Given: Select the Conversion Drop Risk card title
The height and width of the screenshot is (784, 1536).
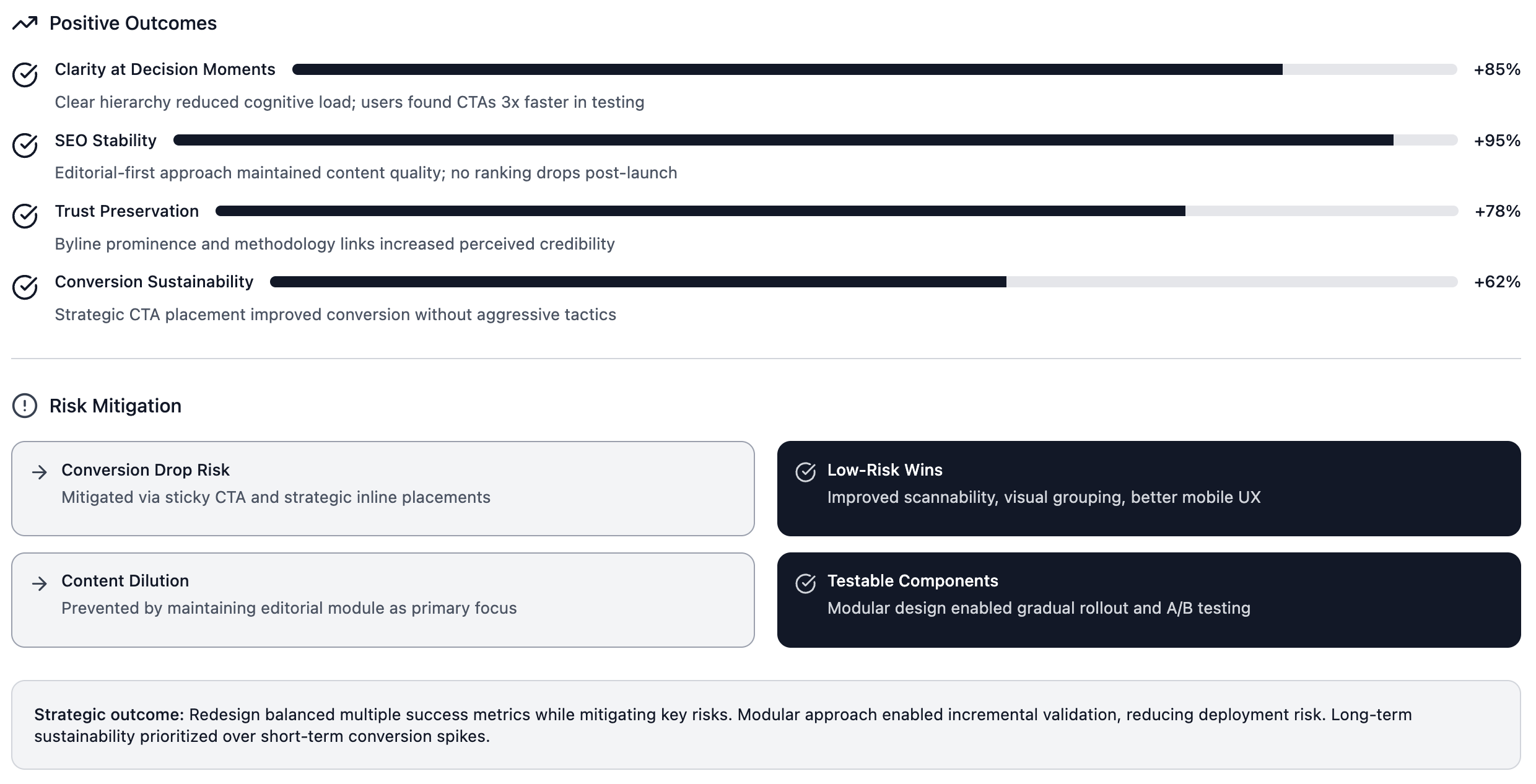Looking at the screenshot, I should pos(146,470).
